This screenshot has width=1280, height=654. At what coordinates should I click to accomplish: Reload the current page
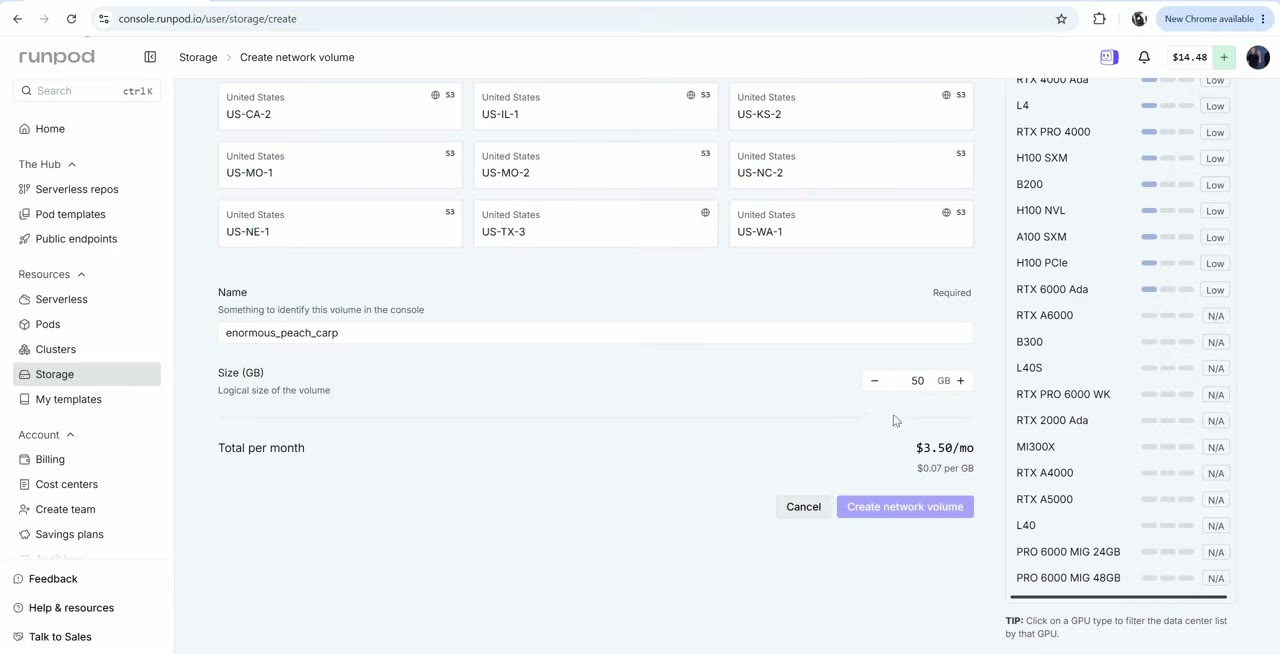[x=71, y=18]
